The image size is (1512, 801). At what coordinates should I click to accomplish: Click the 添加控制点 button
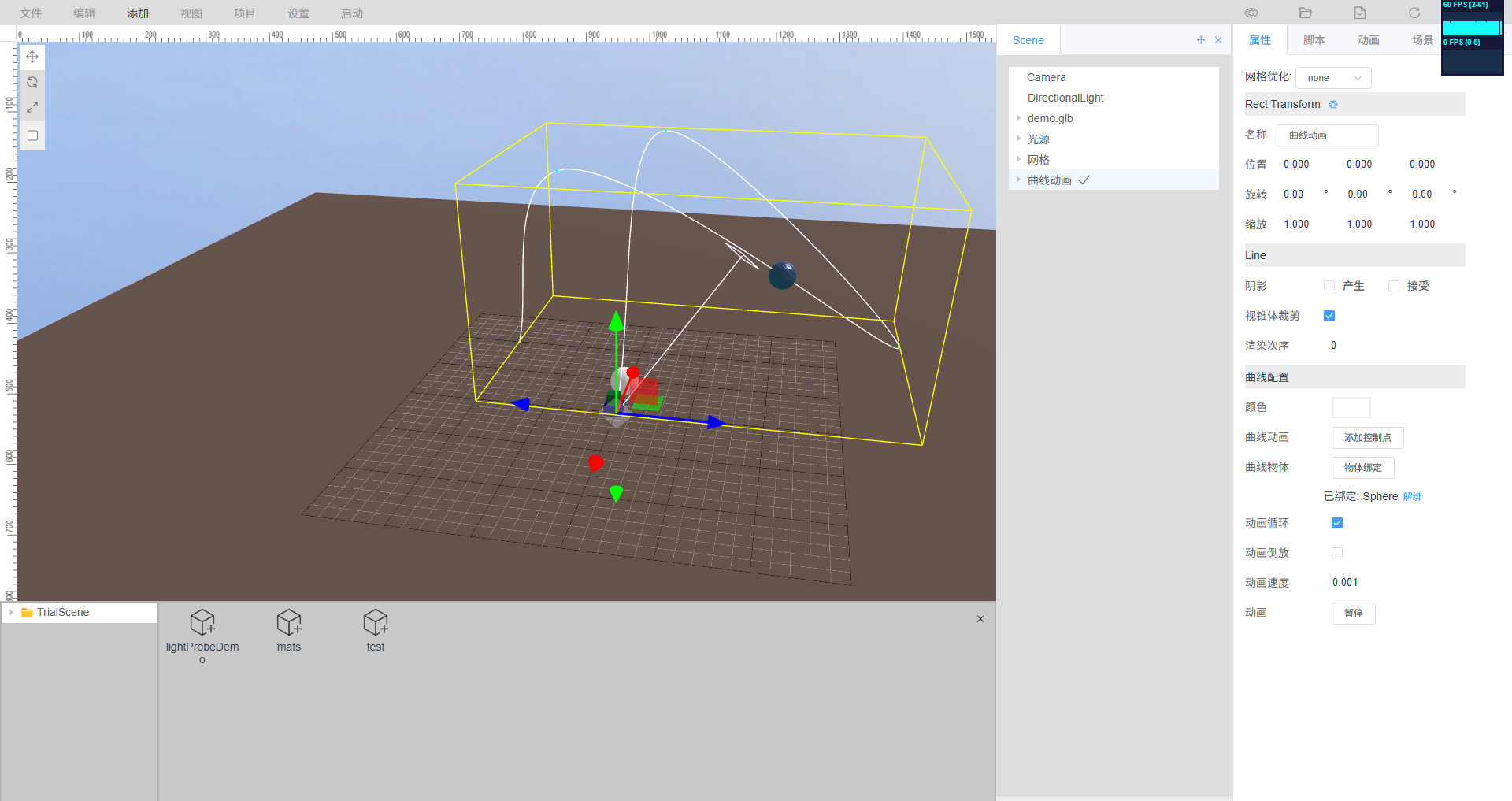pyautogui.click(x=1367, y=438)
